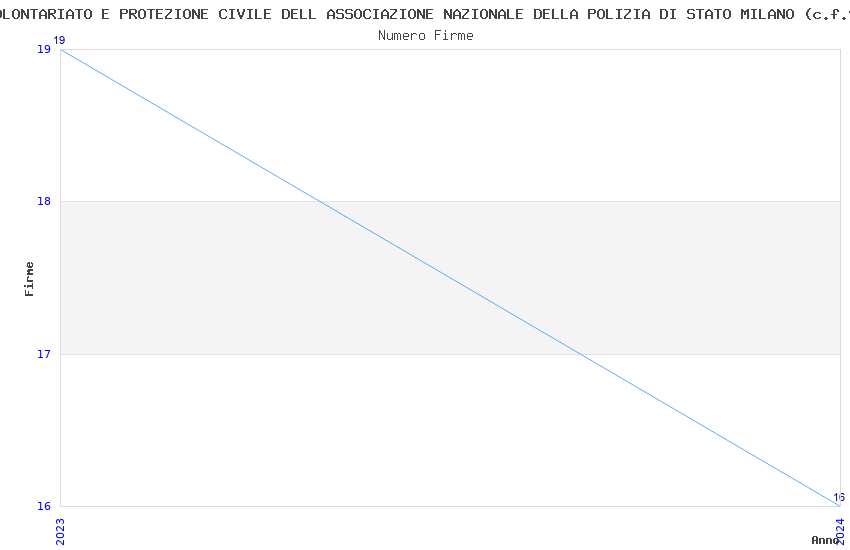This screenshot has width=850, height=550.
Task: Click the blue line's end point at 2024
Action: pyautogui.click(x=839, y=505)
